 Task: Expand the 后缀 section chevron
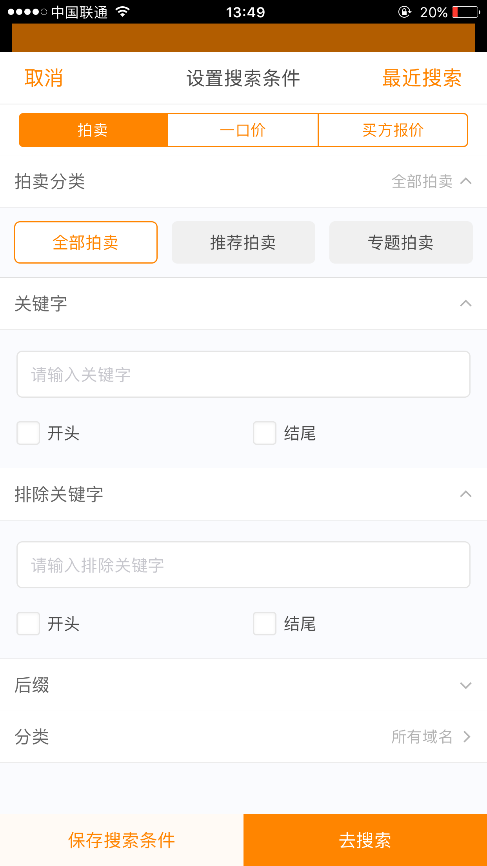pos(465,685)
